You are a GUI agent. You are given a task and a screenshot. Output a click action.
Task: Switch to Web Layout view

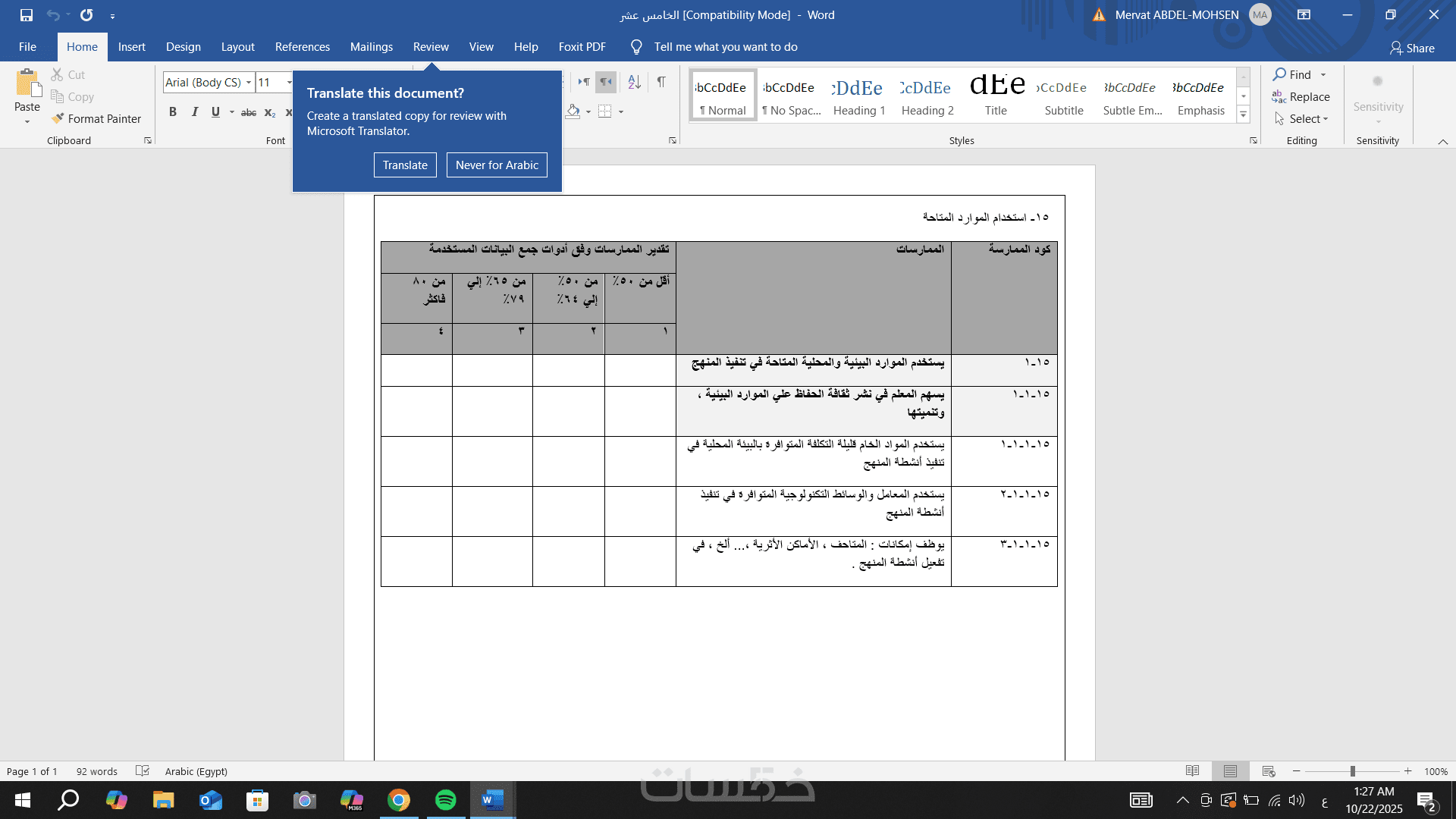(x=1268, y=771)
